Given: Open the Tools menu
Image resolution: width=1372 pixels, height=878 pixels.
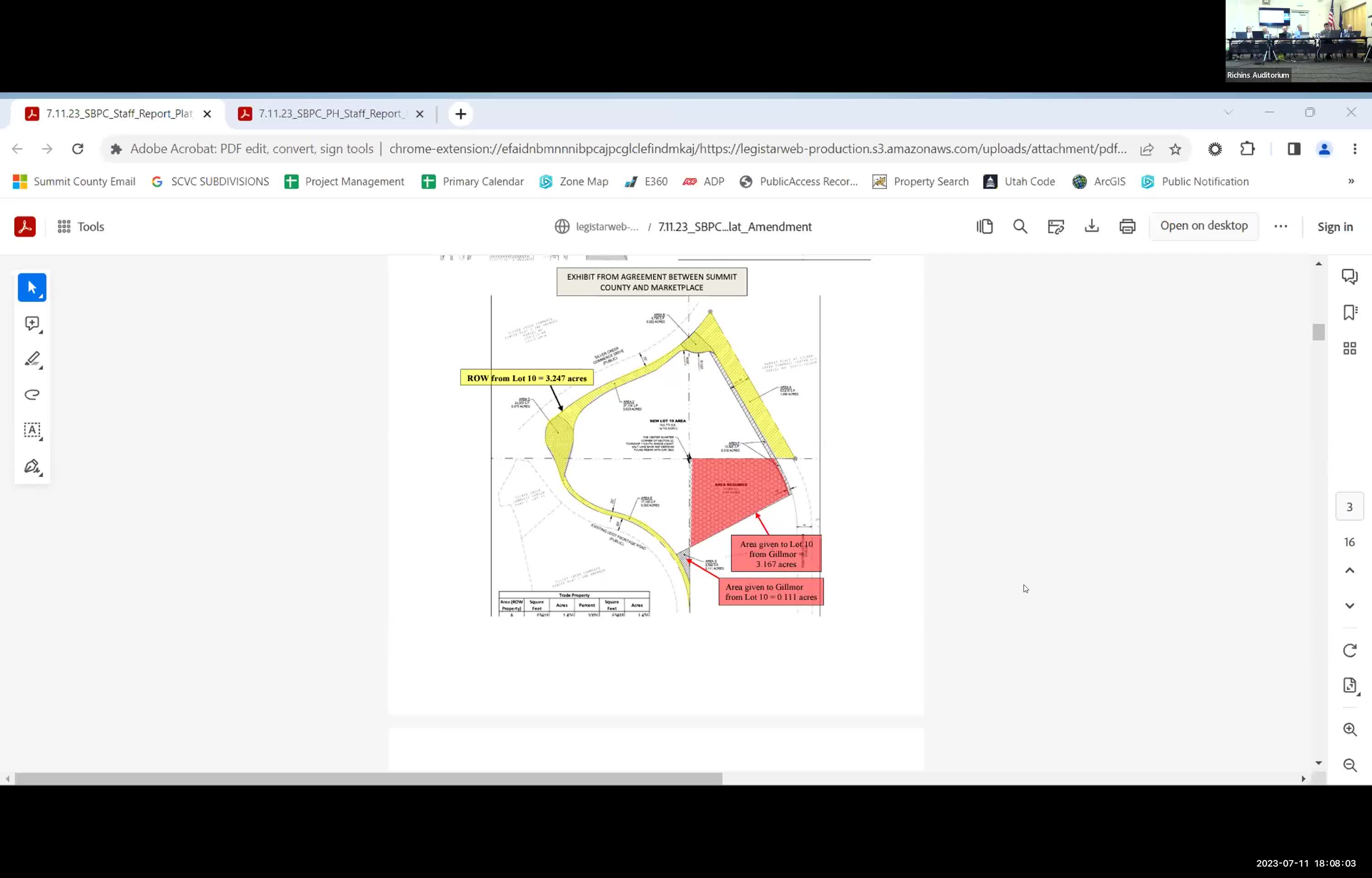Looking at the screenshot, I should coord(81,227).
